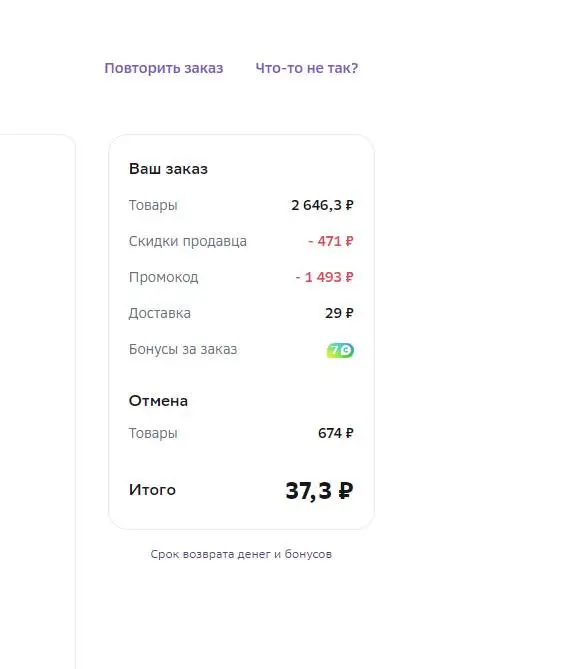Select the seller discount -471 ₽ value
578x669 pixels.
[331, 241]
